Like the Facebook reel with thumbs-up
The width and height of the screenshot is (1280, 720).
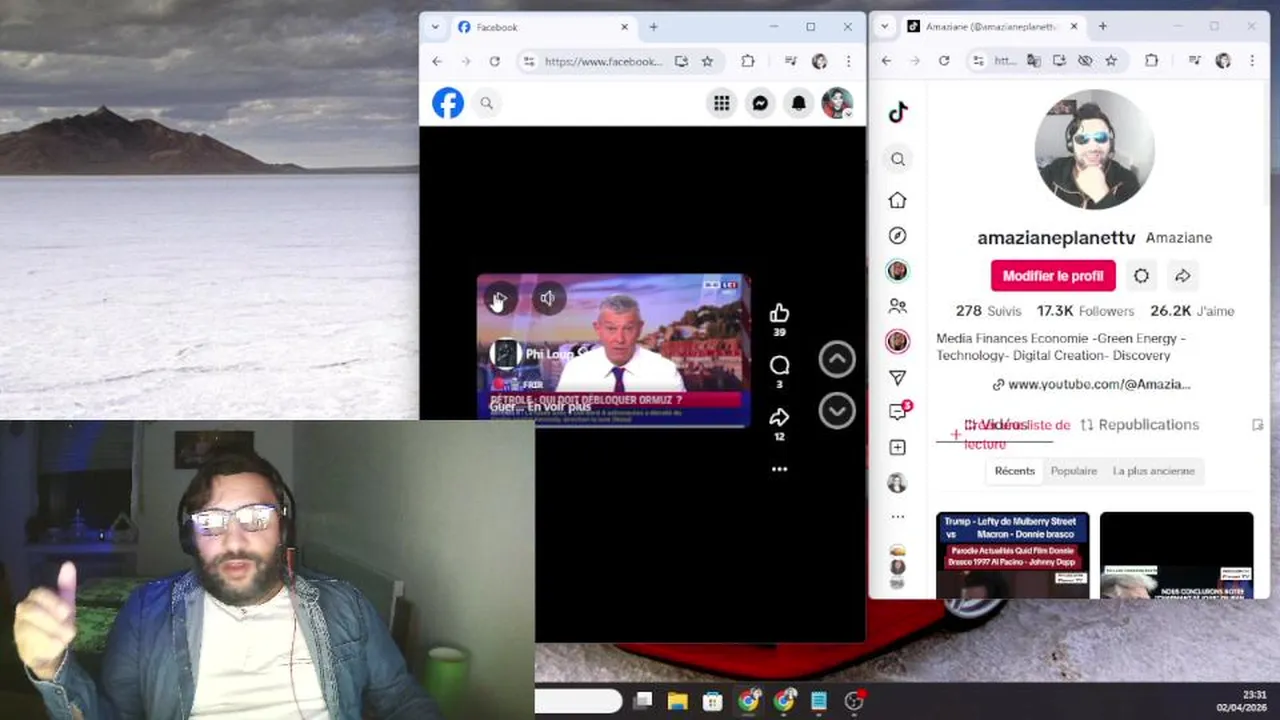click(779, 314)
